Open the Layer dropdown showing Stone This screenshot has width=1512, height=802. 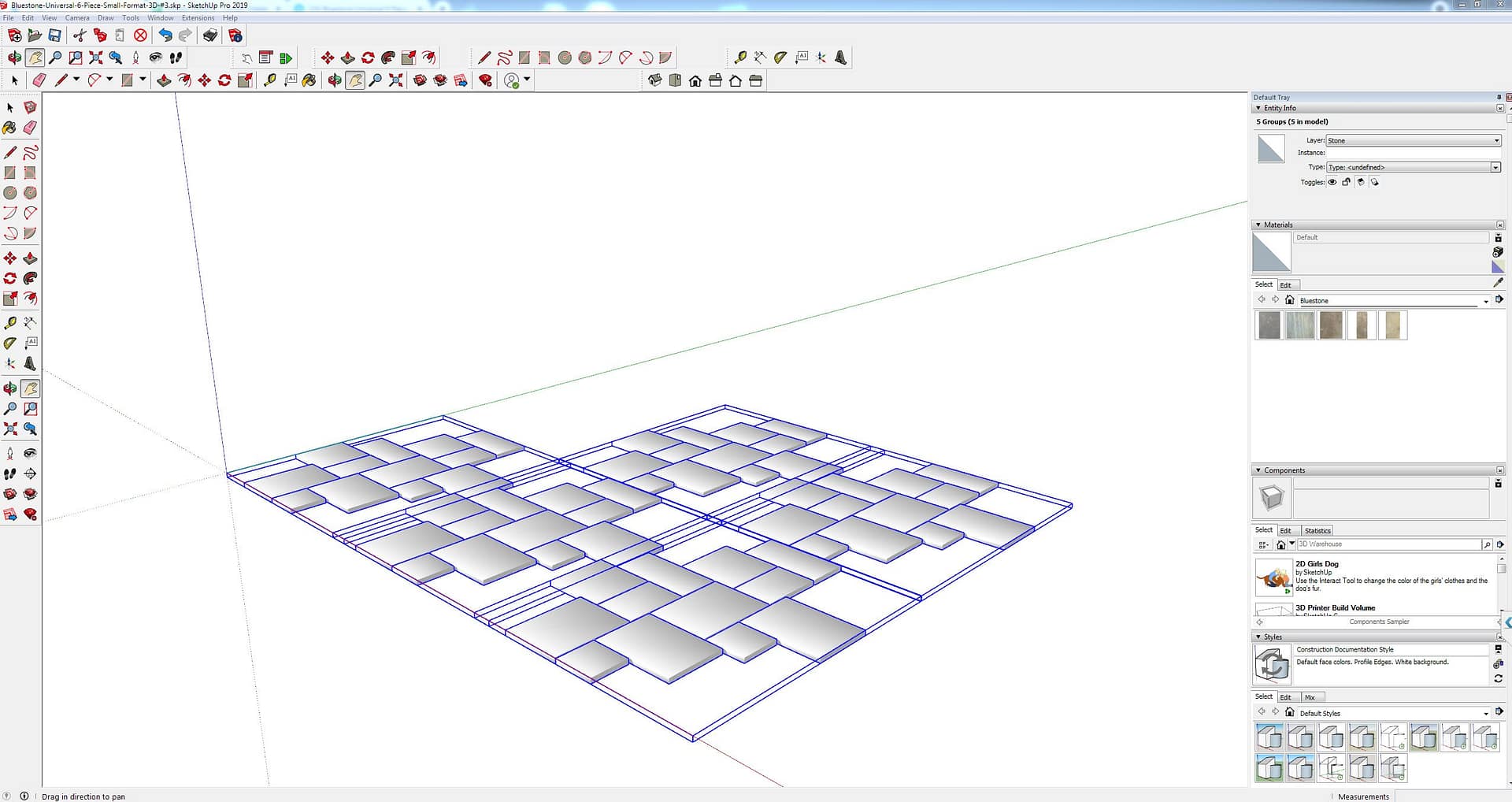pos(1496,141)
